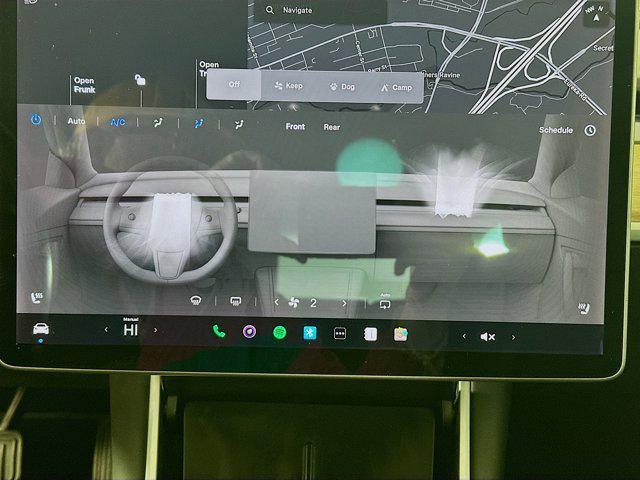Open the all apps three-dots icon
Image resolution: width=640 pixels, height=480 pixels.
tap(340, 333)
